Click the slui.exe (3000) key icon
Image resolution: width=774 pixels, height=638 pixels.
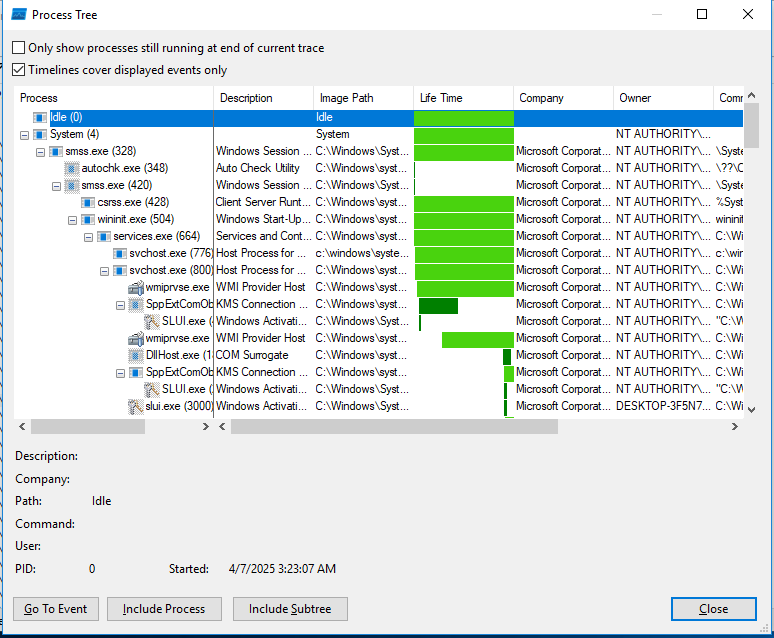[x=136, y=406]
